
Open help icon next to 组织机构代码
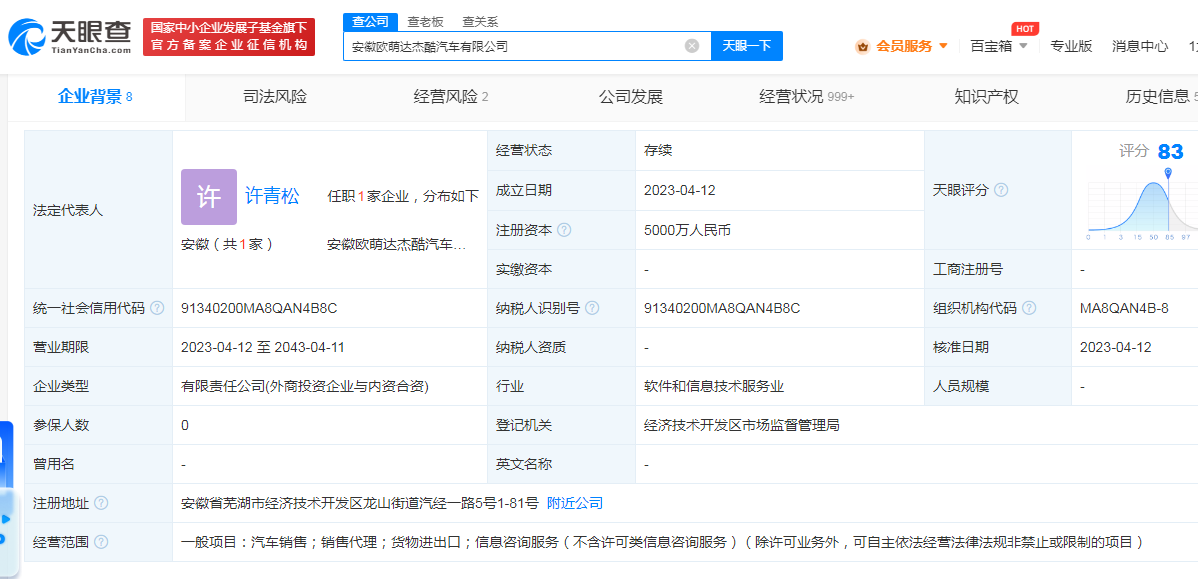(1029, 308)
